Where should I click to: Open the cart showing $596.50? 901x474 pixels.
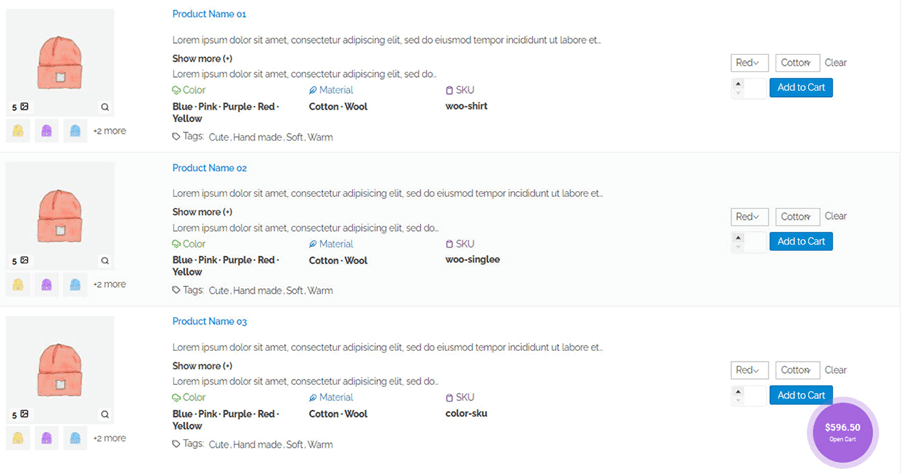click(842, 431)
